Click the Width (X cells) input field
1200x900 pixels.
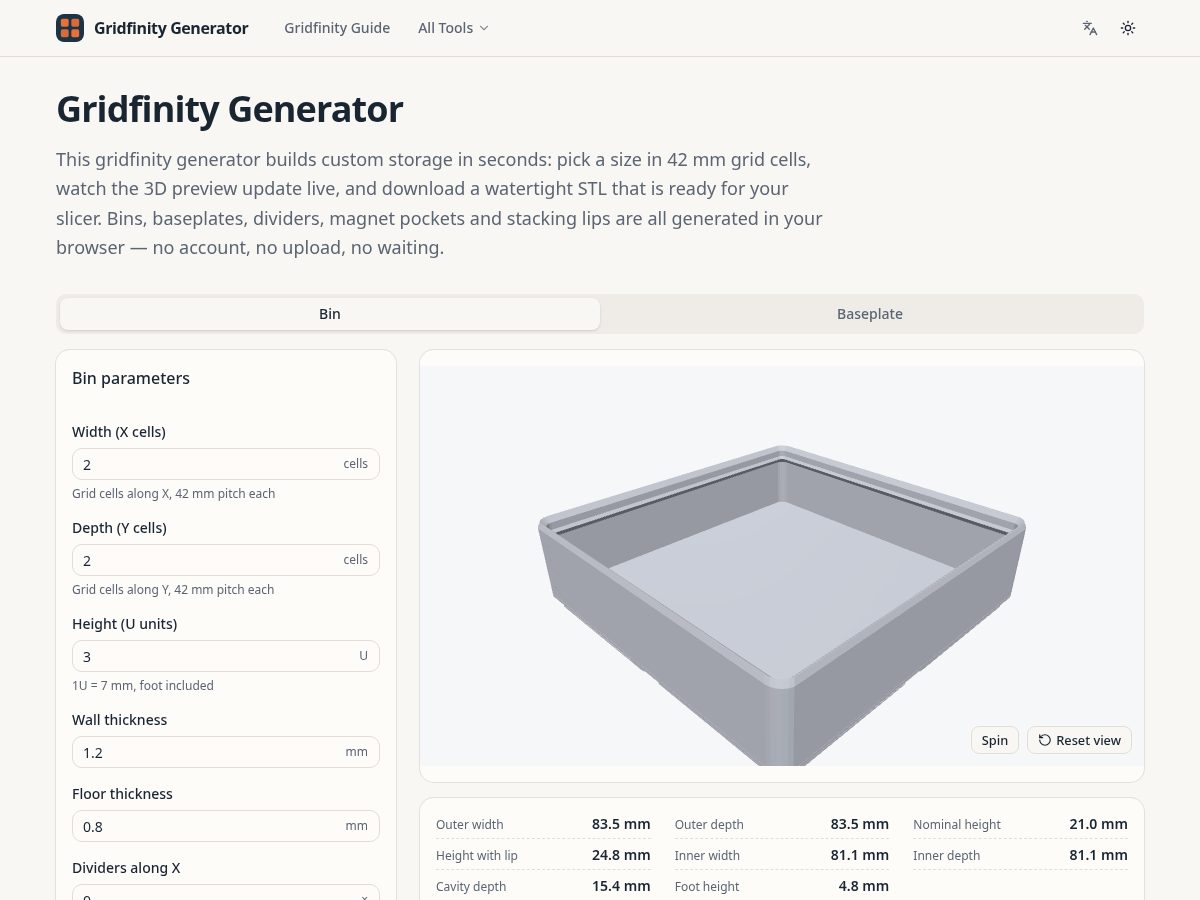pos(226,464)
